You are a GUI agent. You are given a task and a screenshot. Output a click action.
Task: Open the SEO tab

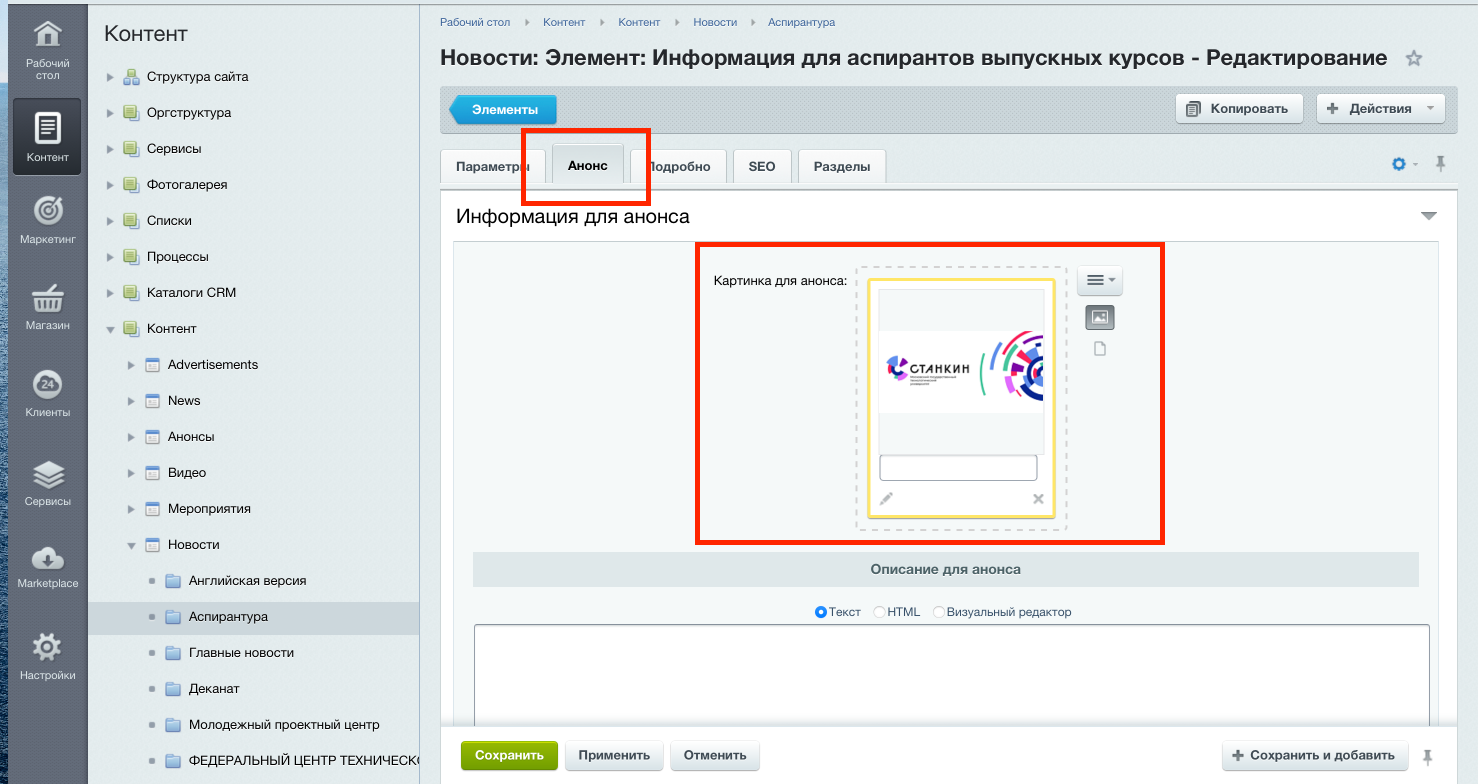(762, 167)
